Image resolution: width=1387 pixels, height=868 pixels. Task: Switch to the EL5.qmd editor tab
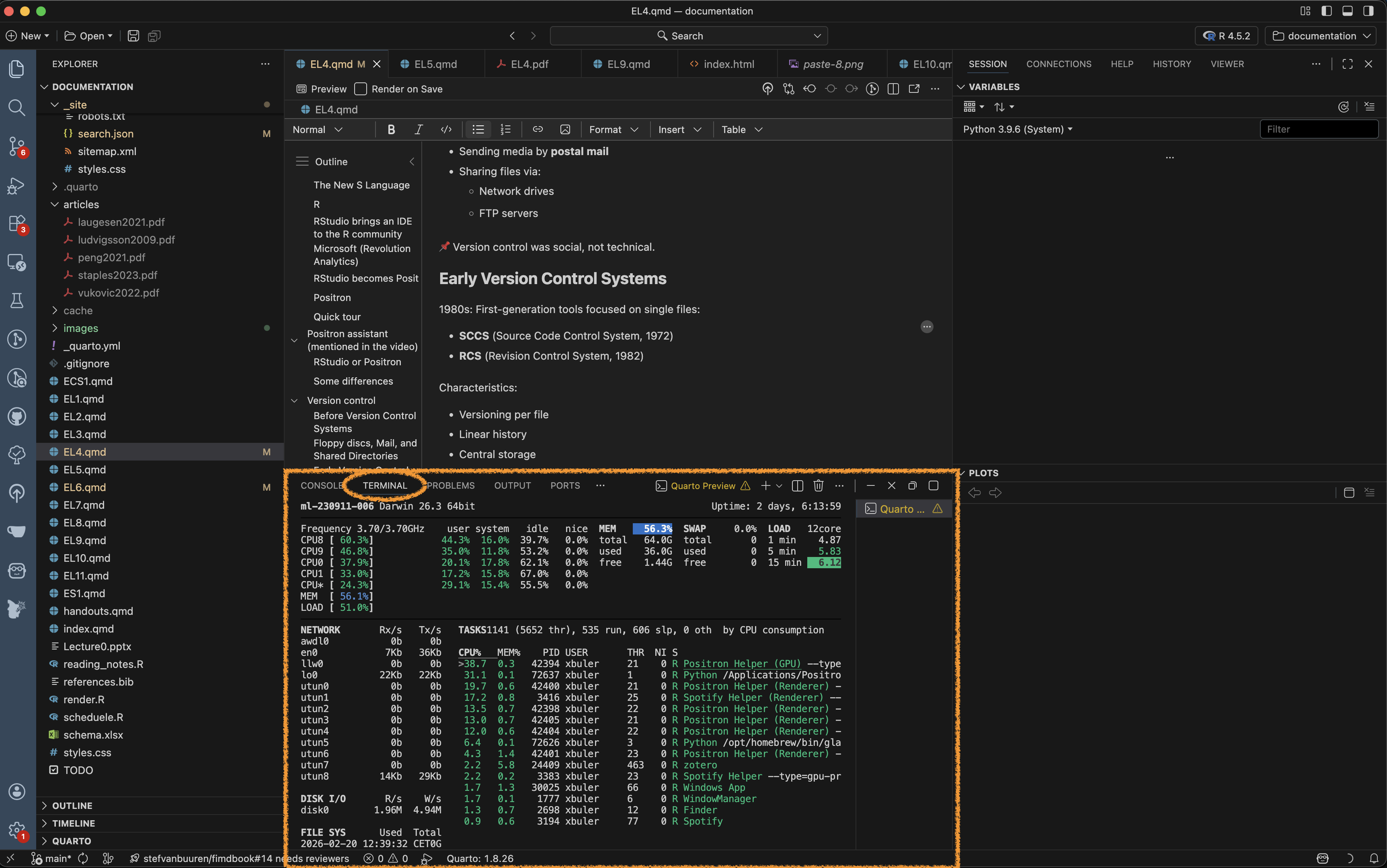click(435, 64)
